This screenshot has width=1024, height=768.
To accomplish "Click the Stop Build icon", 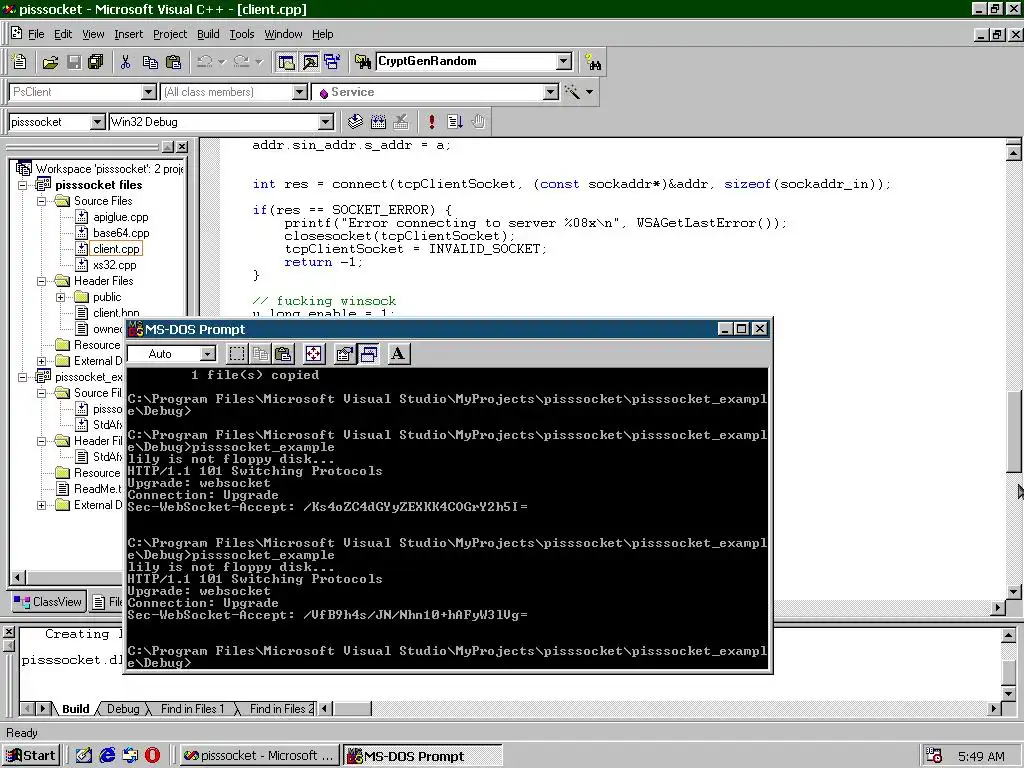I will [401, 121].
